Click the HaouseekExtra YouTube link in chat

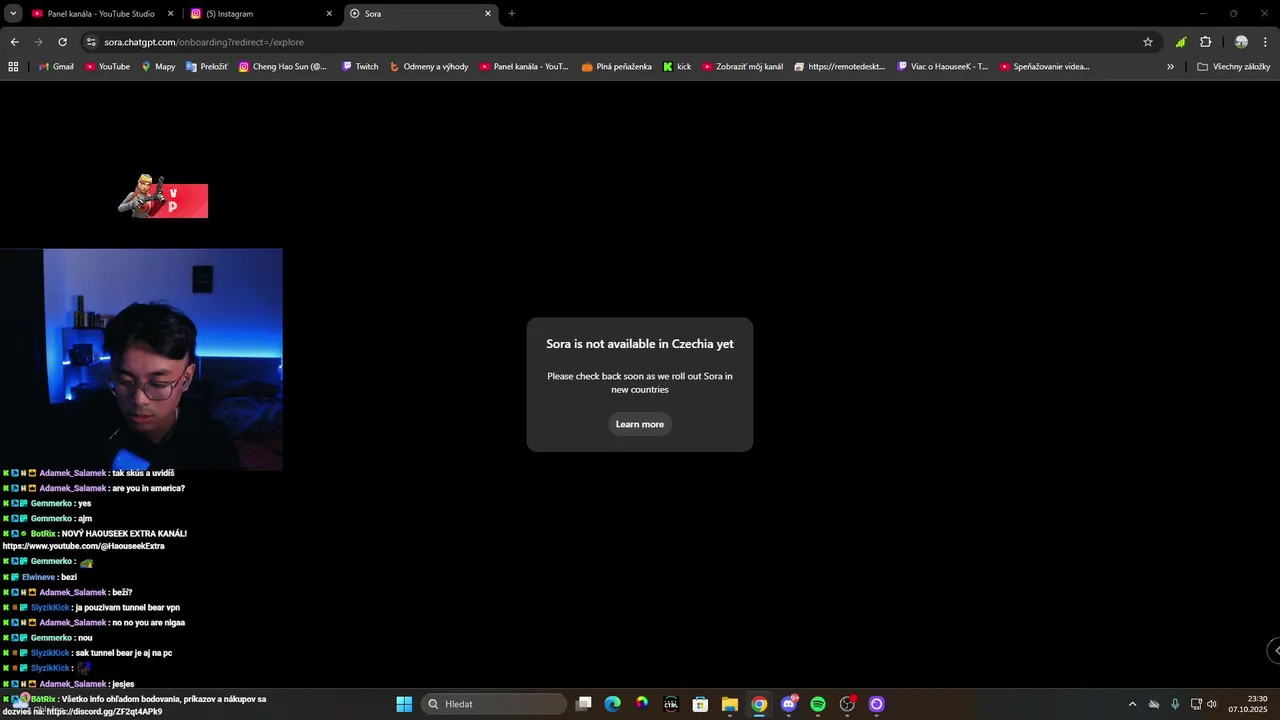(83, 546)
